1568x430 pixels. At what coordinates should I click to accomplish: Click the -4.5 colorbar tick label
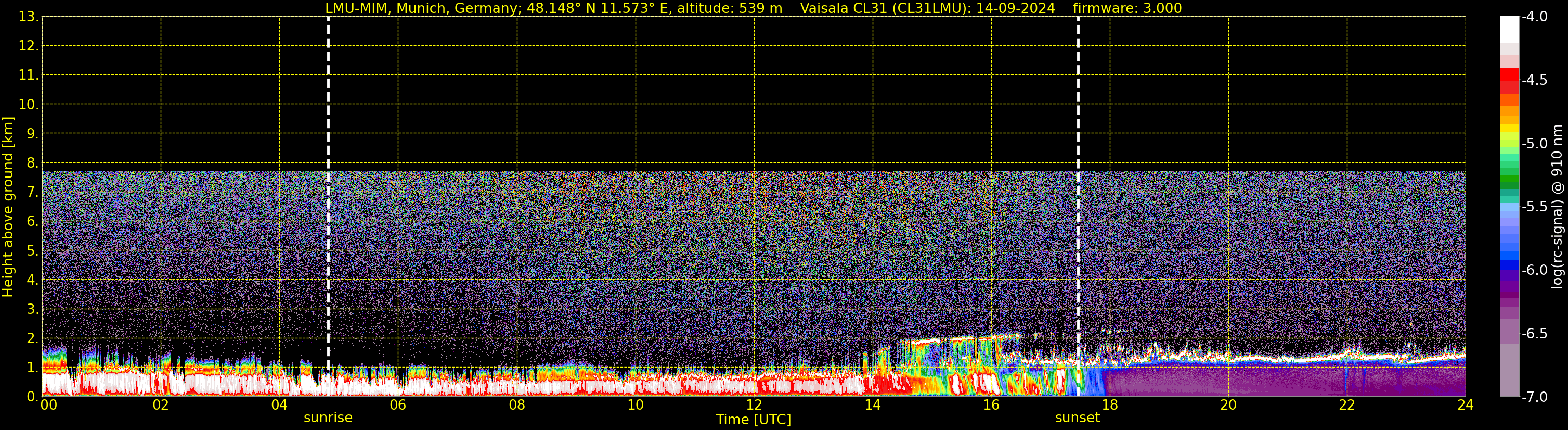tap(1534, 80)
